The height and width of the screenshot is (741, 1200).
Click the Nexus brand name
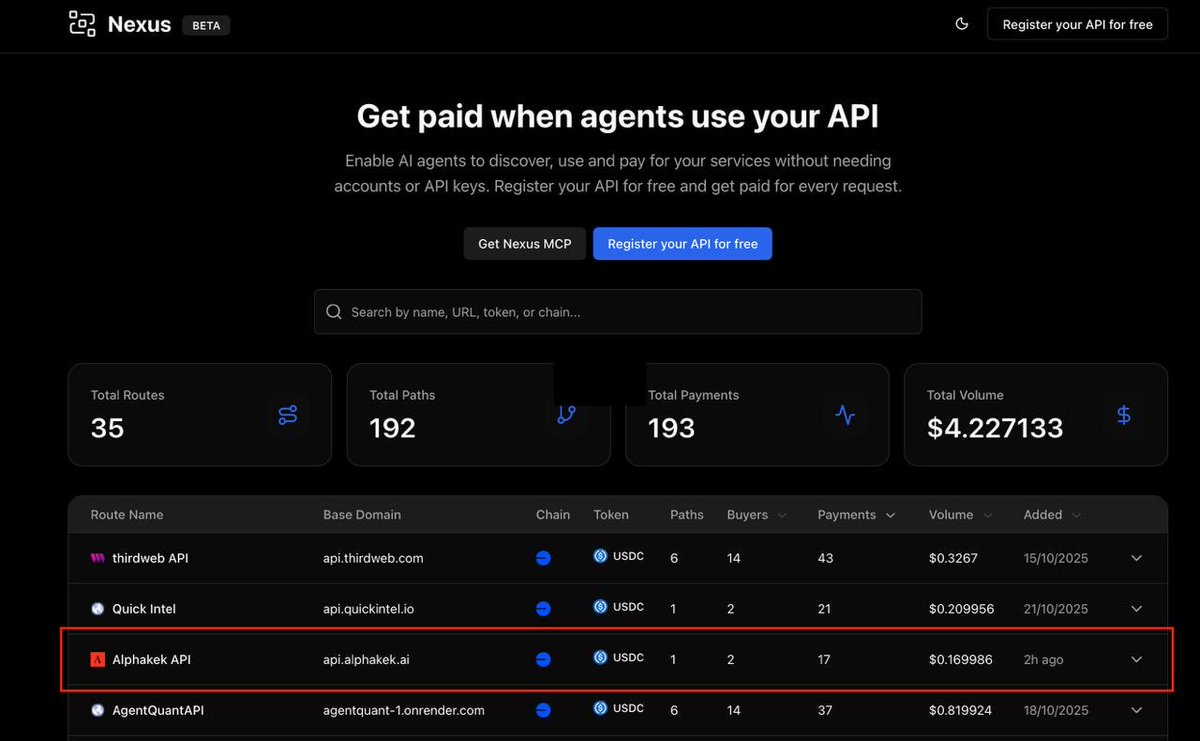139,25
